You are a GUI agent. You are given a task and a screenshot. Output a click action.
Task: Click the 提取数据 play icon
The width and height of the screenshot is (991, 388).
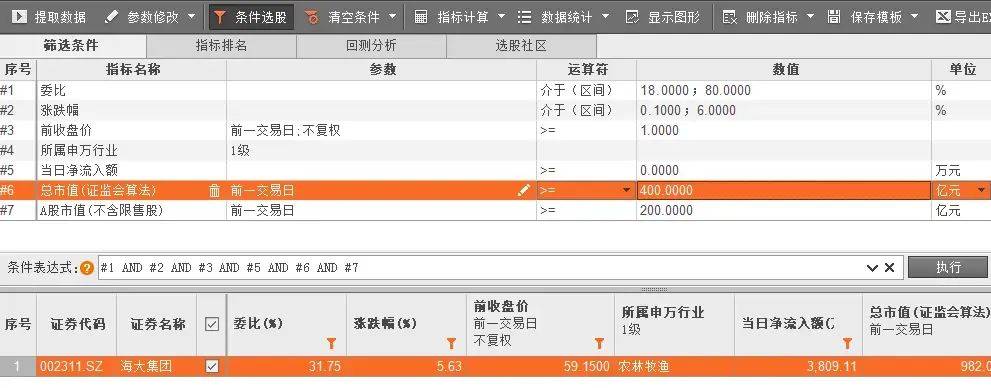pos(19,16)
